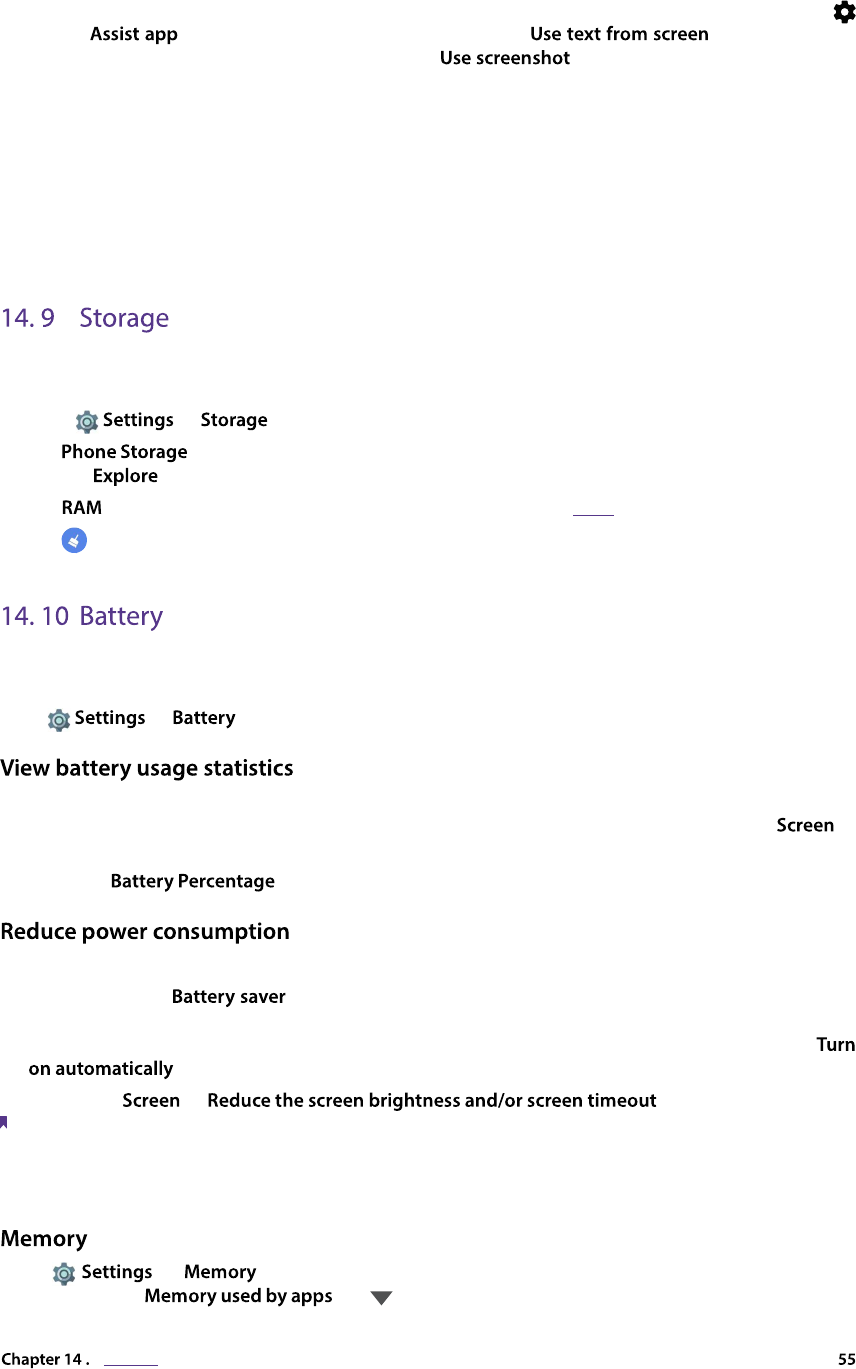856x1369 pixels.
Task: Click the Settings gear icon beside Storage
Action: tap(87, 422)
